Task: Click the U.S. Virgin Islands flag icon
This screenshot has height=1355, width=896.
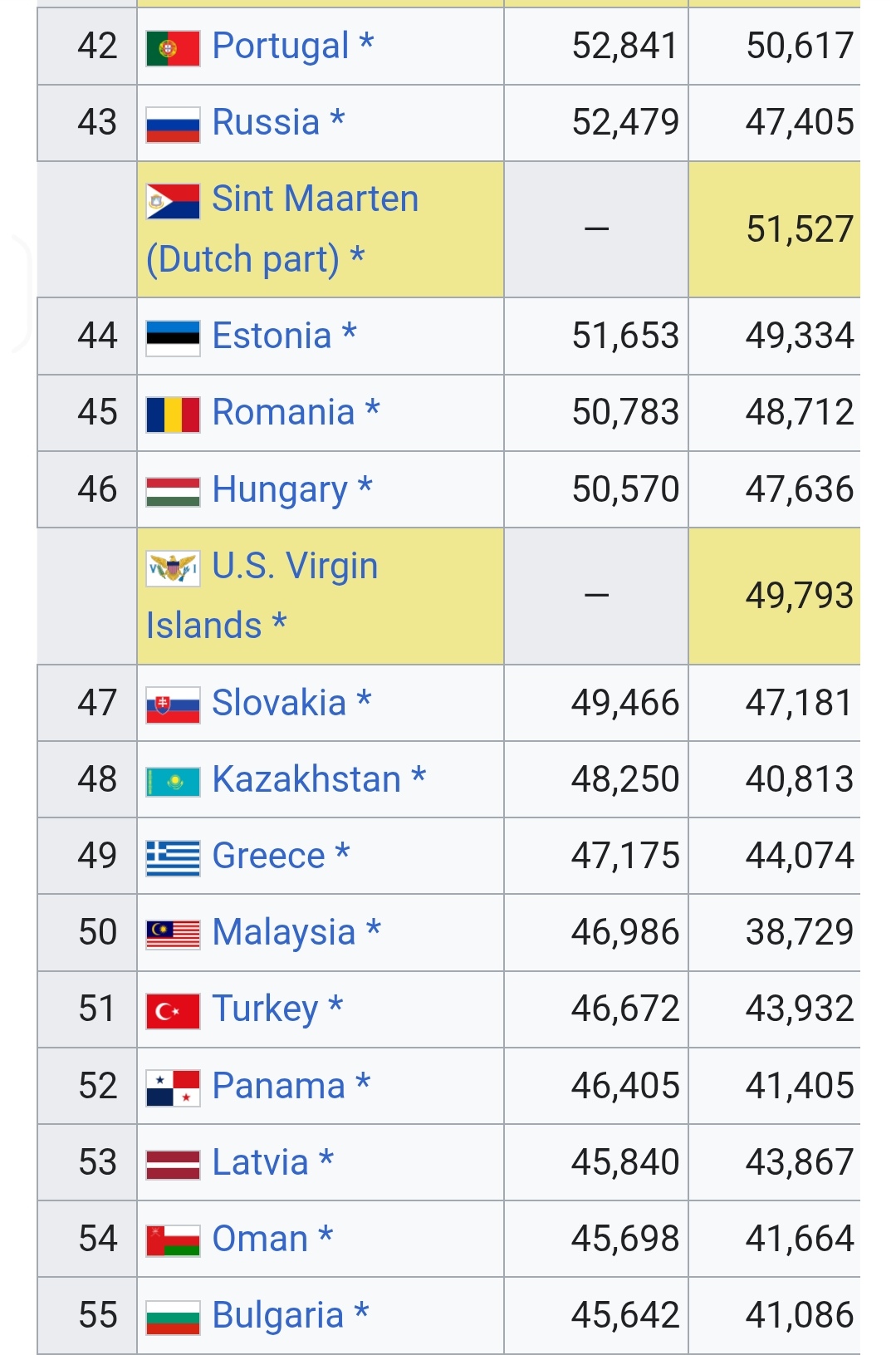Action: click(x=173, y=569)
